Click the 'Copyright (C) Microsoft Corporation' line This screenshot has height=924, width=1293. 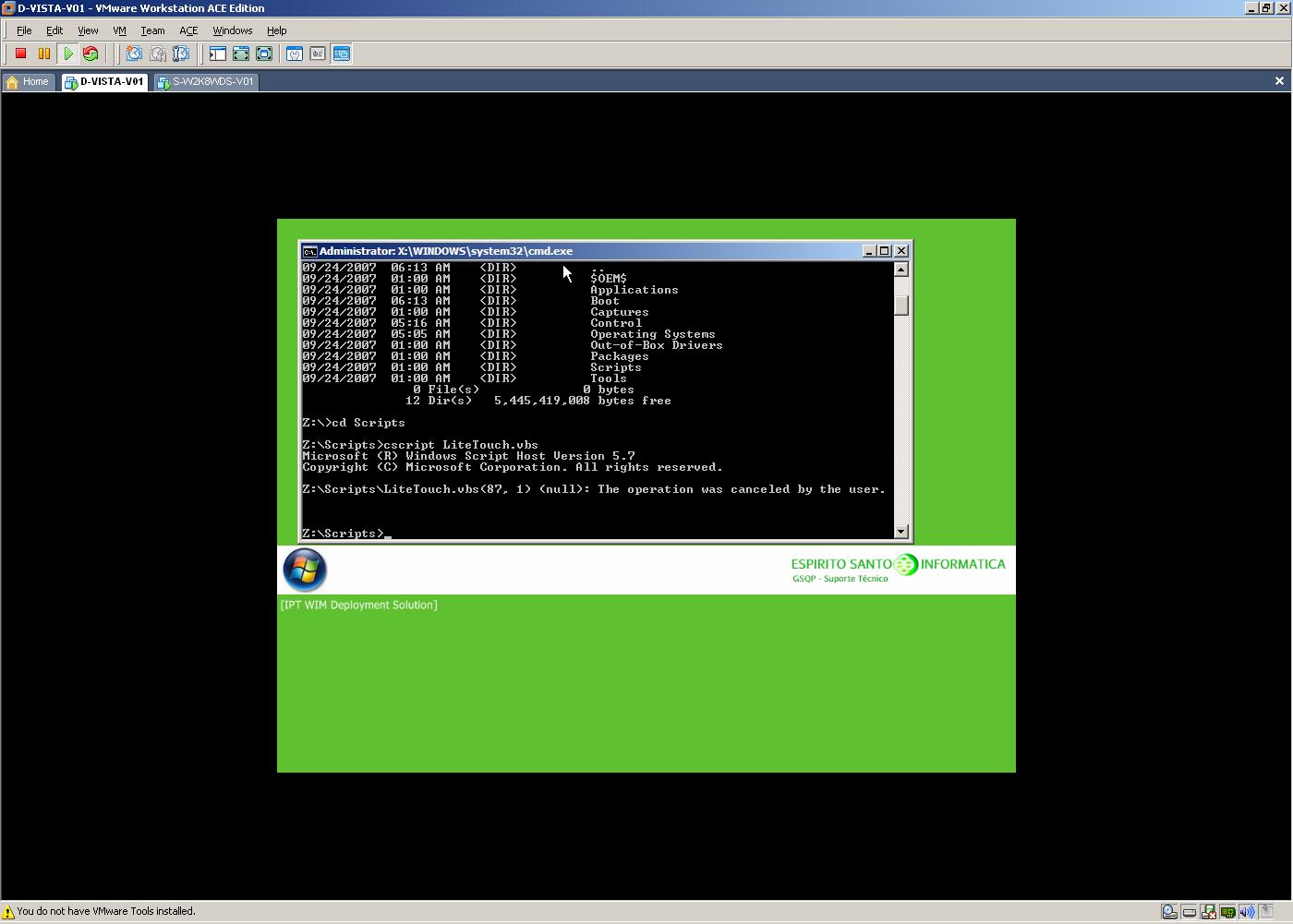click(x=513, y=467)
